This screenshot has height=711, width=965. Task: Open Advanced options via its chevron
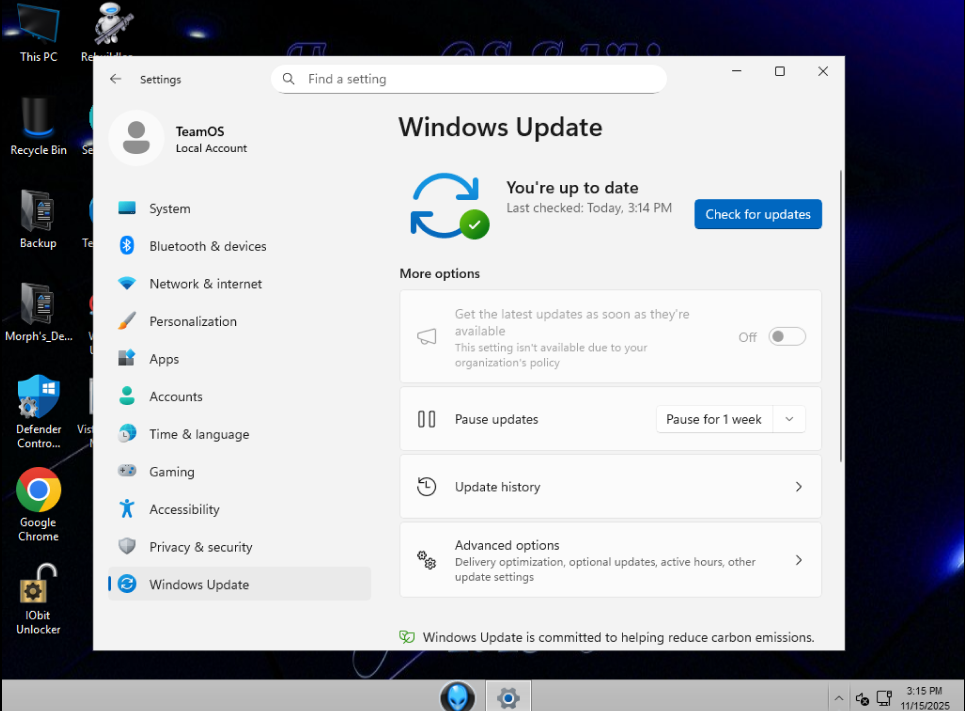798,560
